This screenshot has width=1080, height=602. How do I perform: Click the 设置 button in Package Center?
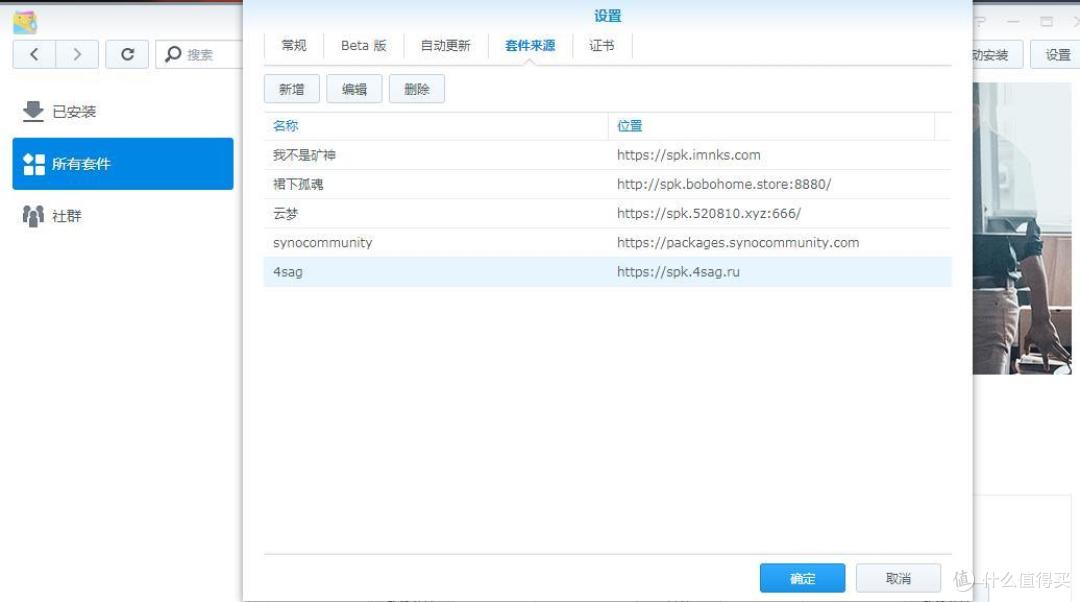1057,54
